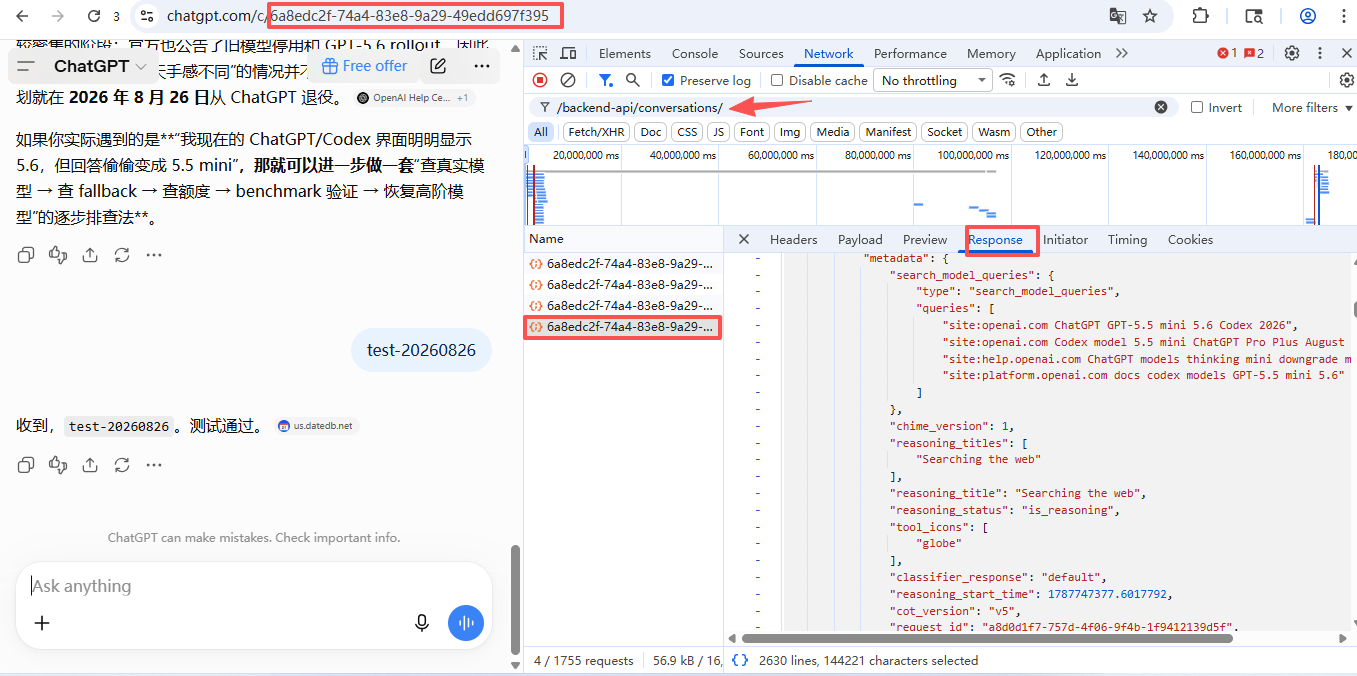1357x676 pixels.
Task: Clear the filter text with the X icon
Action: [x=1161, y=107]
